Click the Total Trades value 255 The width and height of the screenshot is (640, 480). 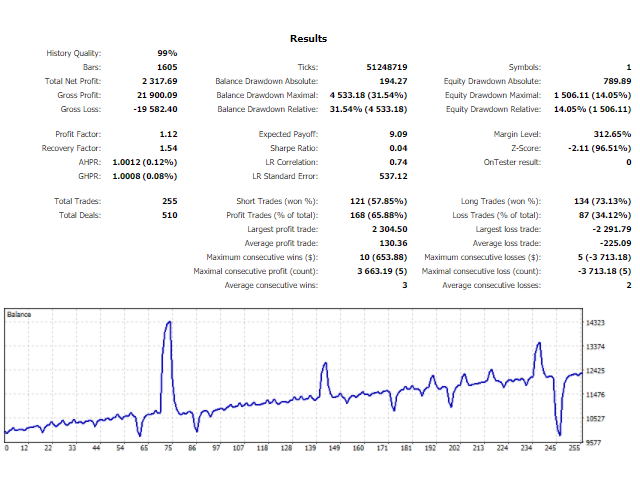[x=168, y=201]
